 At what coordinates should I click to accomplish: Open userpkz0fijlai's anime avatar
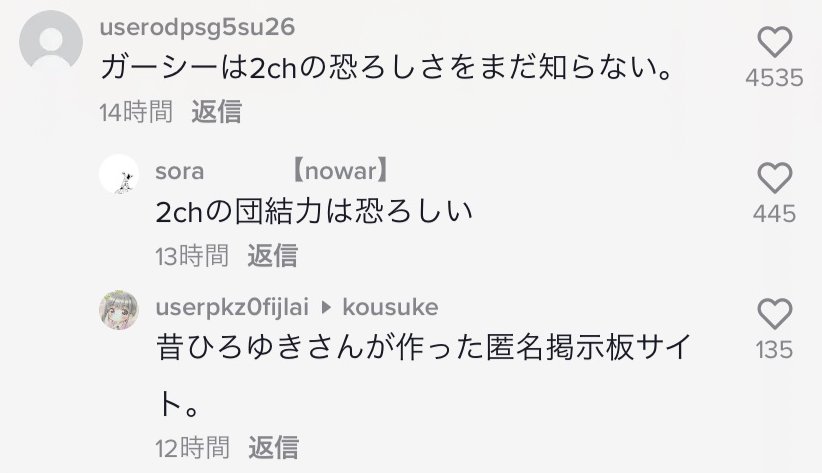click(x=119, y=310)
